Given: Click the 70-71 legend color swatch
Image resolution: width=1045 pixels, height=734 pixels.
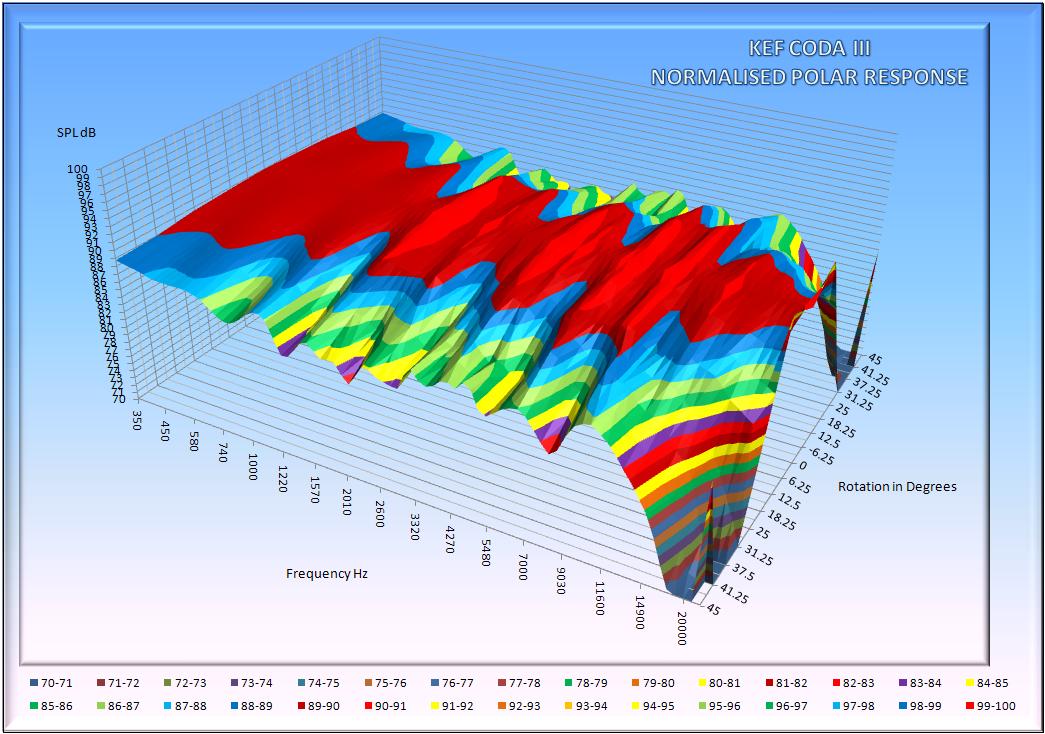Looking at the screenshot, I should [33, 683].
